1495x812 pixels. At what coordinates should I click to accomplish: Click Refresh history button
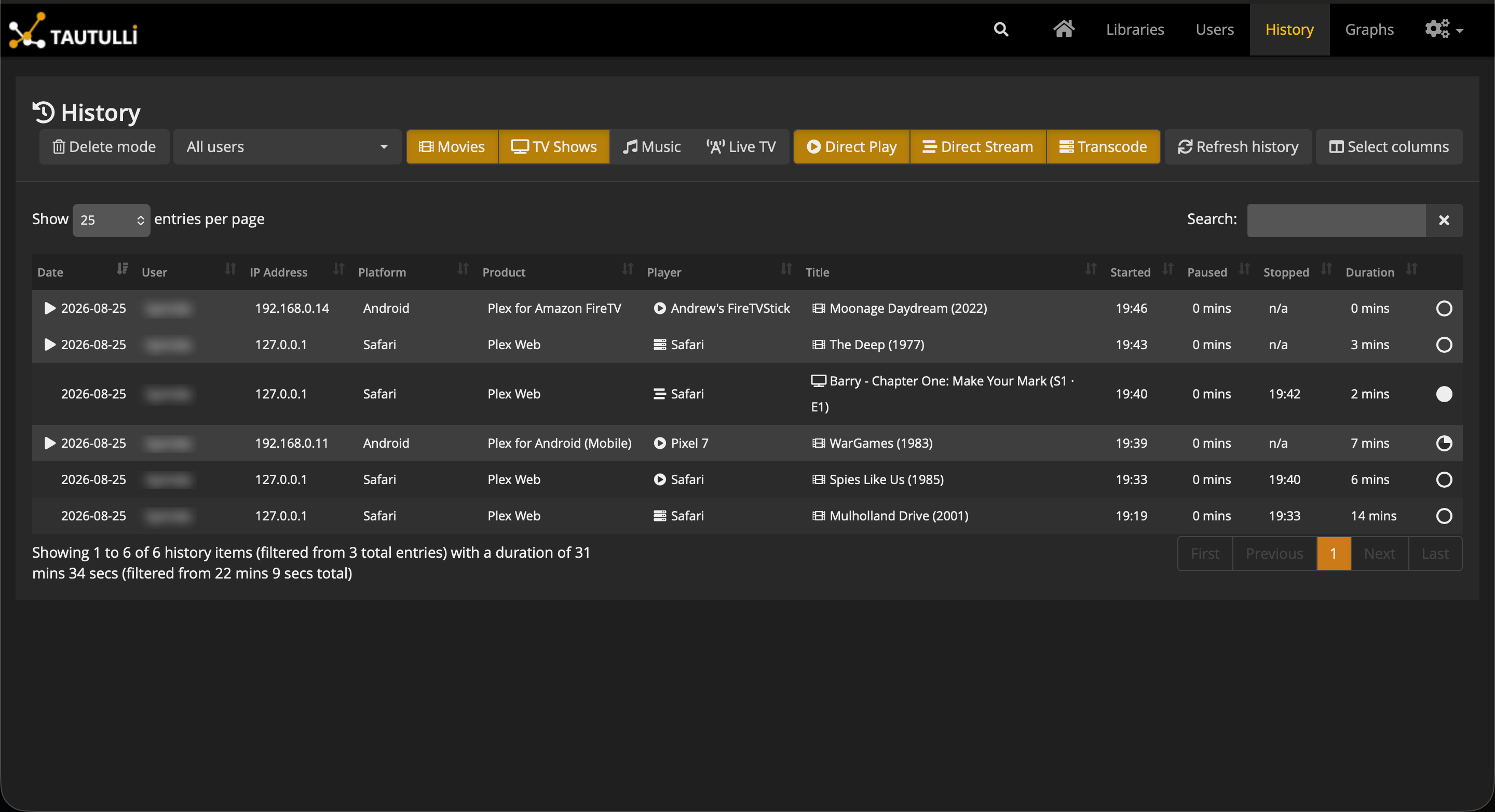tap(1238, 147)
